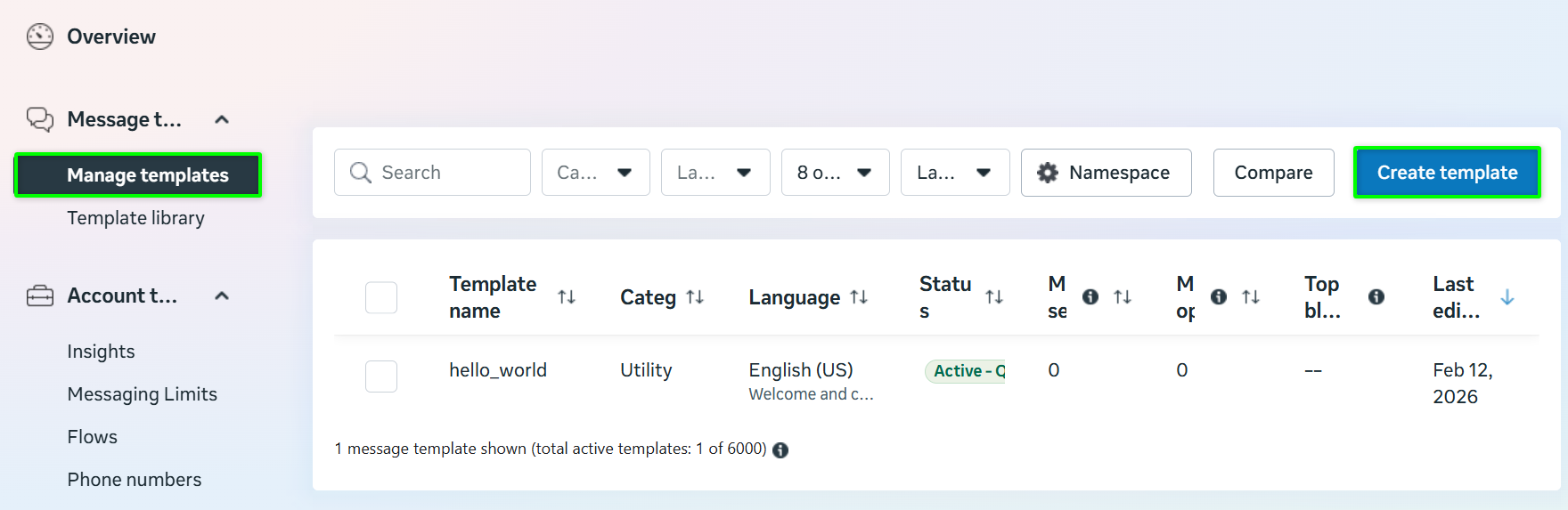Viewport: 1568px width, 510px height.
Task: Click the Overview dashboard icon
Action: pyautogui.click(x=40, y=36)
